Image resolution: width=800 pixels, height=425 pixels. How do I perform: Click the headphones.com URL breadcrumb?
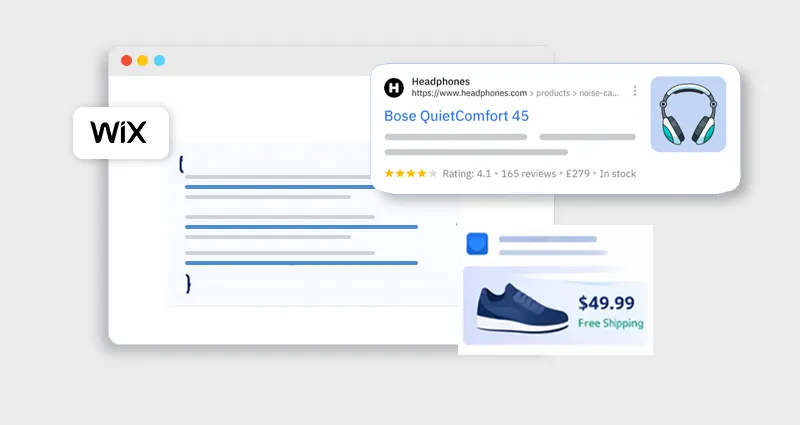515,93
